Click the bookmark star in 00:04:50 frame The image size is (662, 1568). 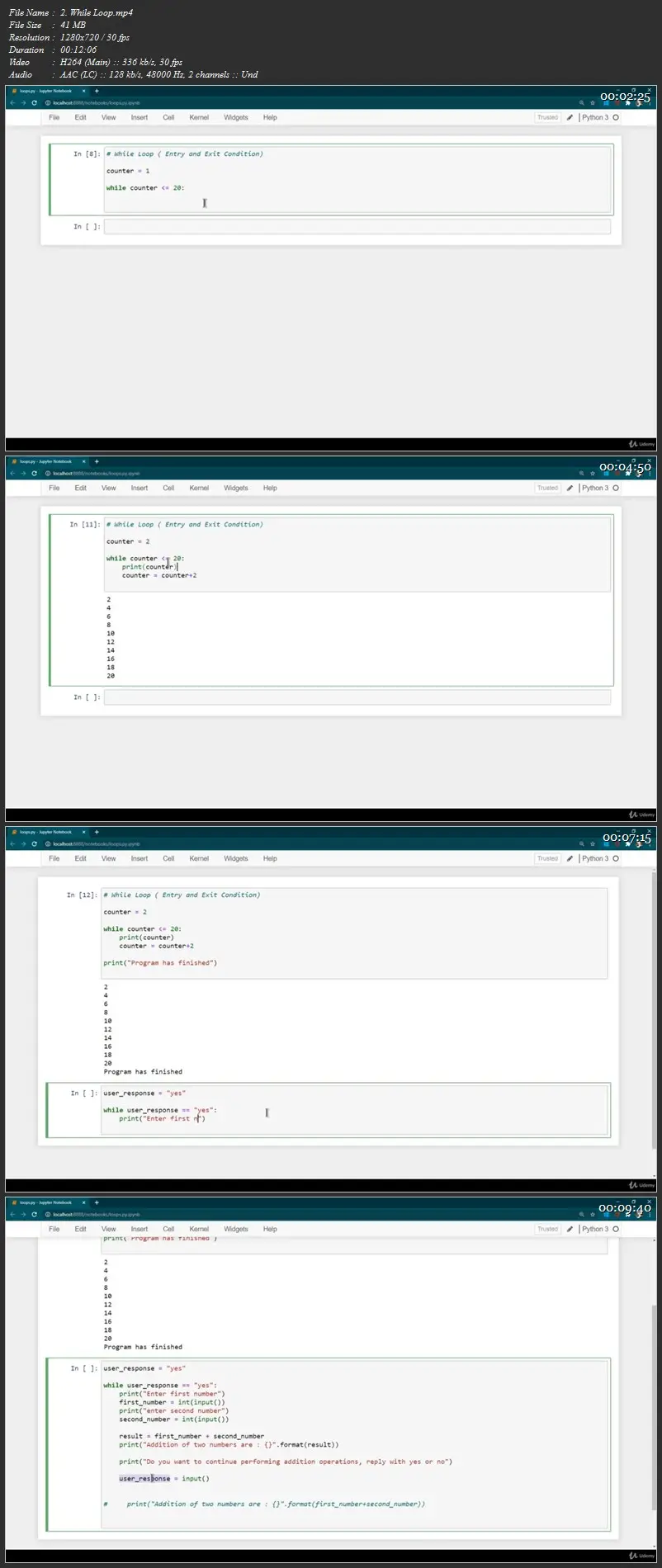(593, 474)
